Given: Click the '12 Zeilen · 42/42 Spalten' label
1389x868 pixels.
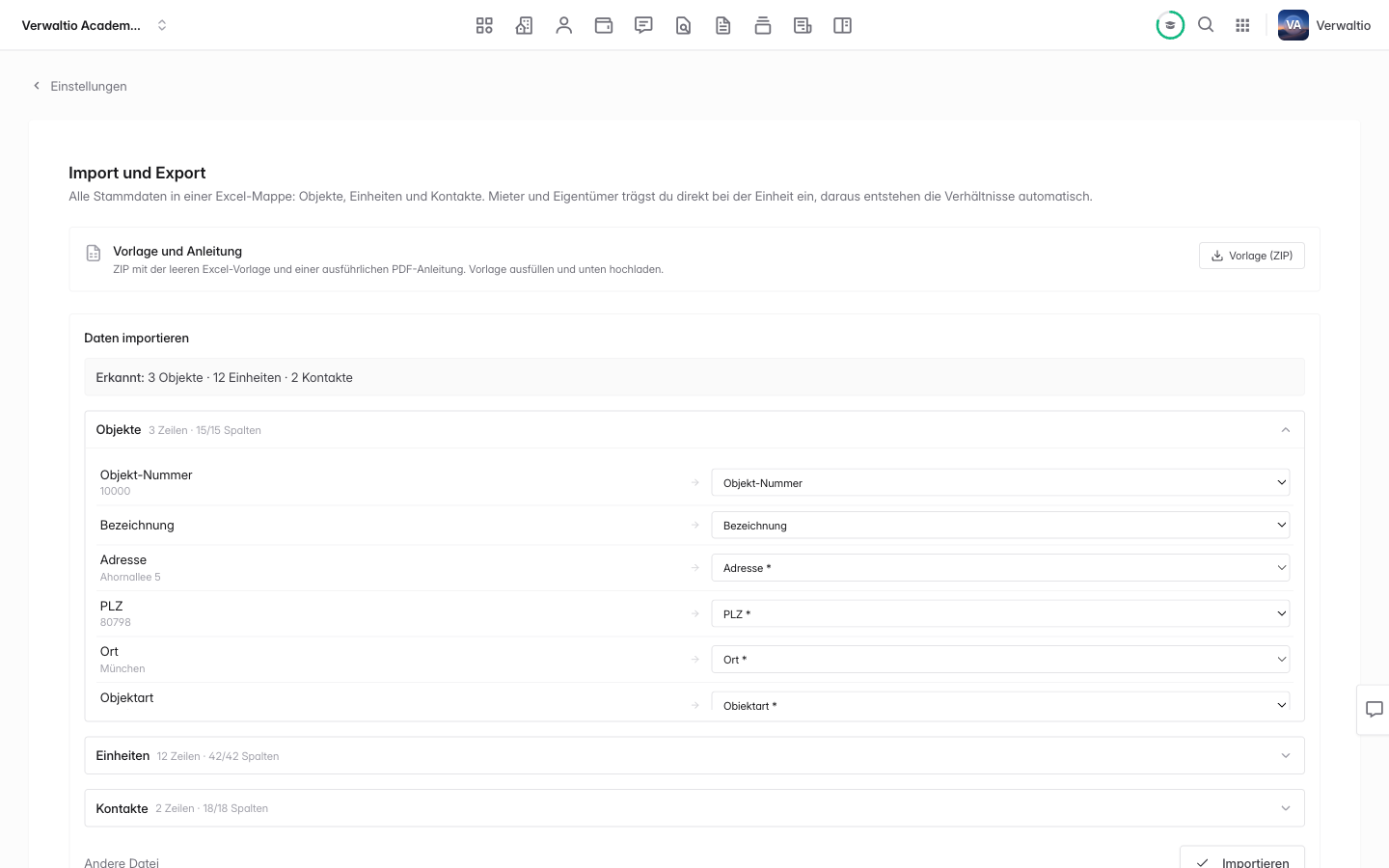Looking at the screenshot, I should pyautogui.click(x=218, y=757).
